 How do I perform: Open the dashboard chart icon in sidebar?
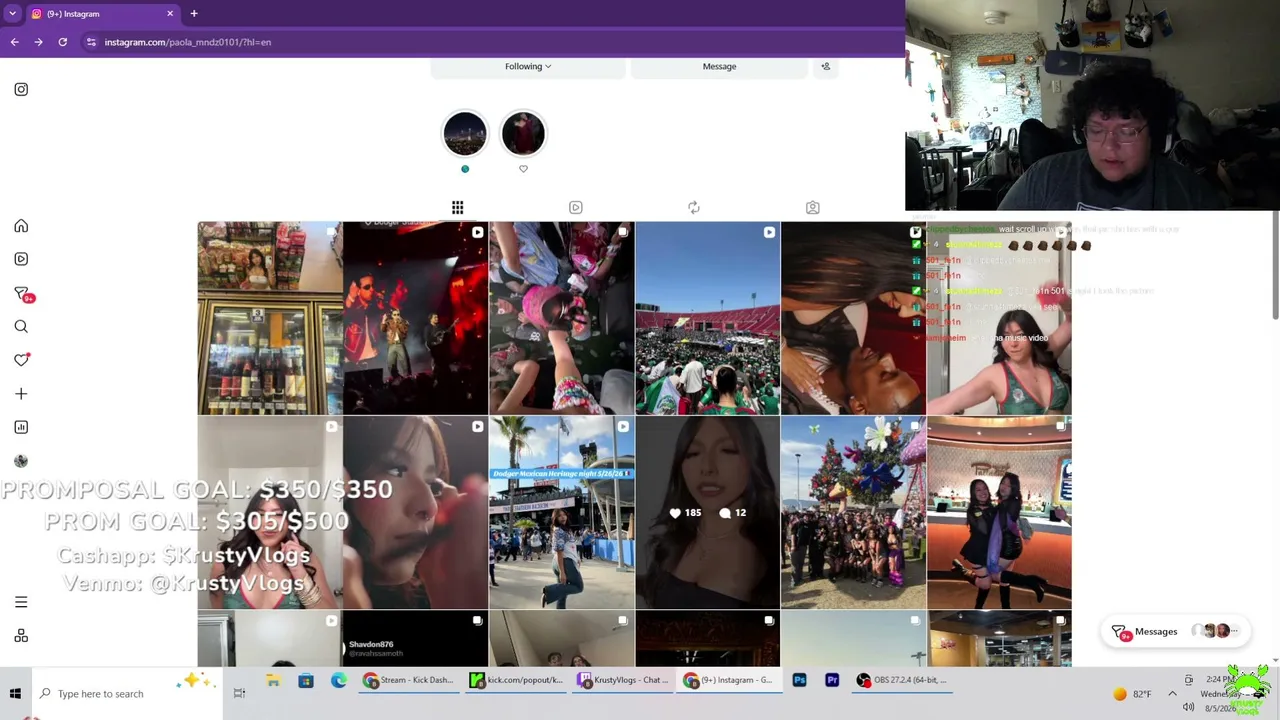click(21, 427)
